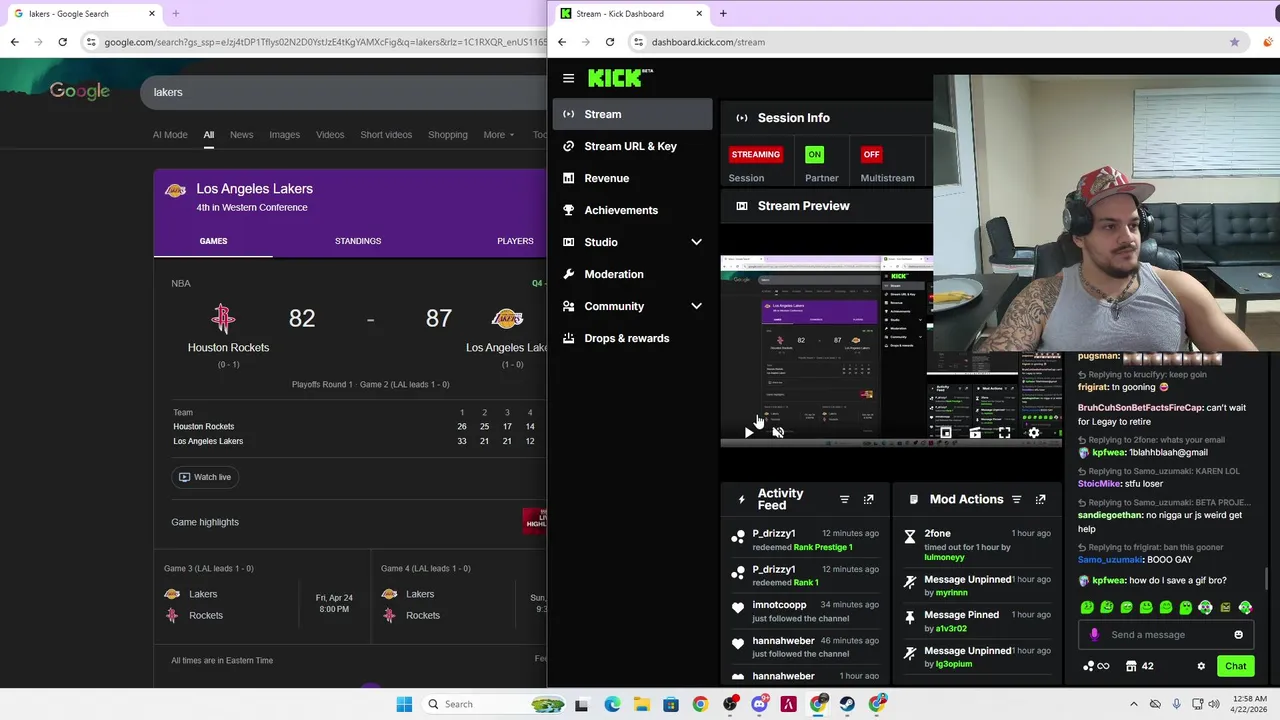Expand the More search filters dropdown
Screen dimensions: 1280x720
tap(498, 135)
